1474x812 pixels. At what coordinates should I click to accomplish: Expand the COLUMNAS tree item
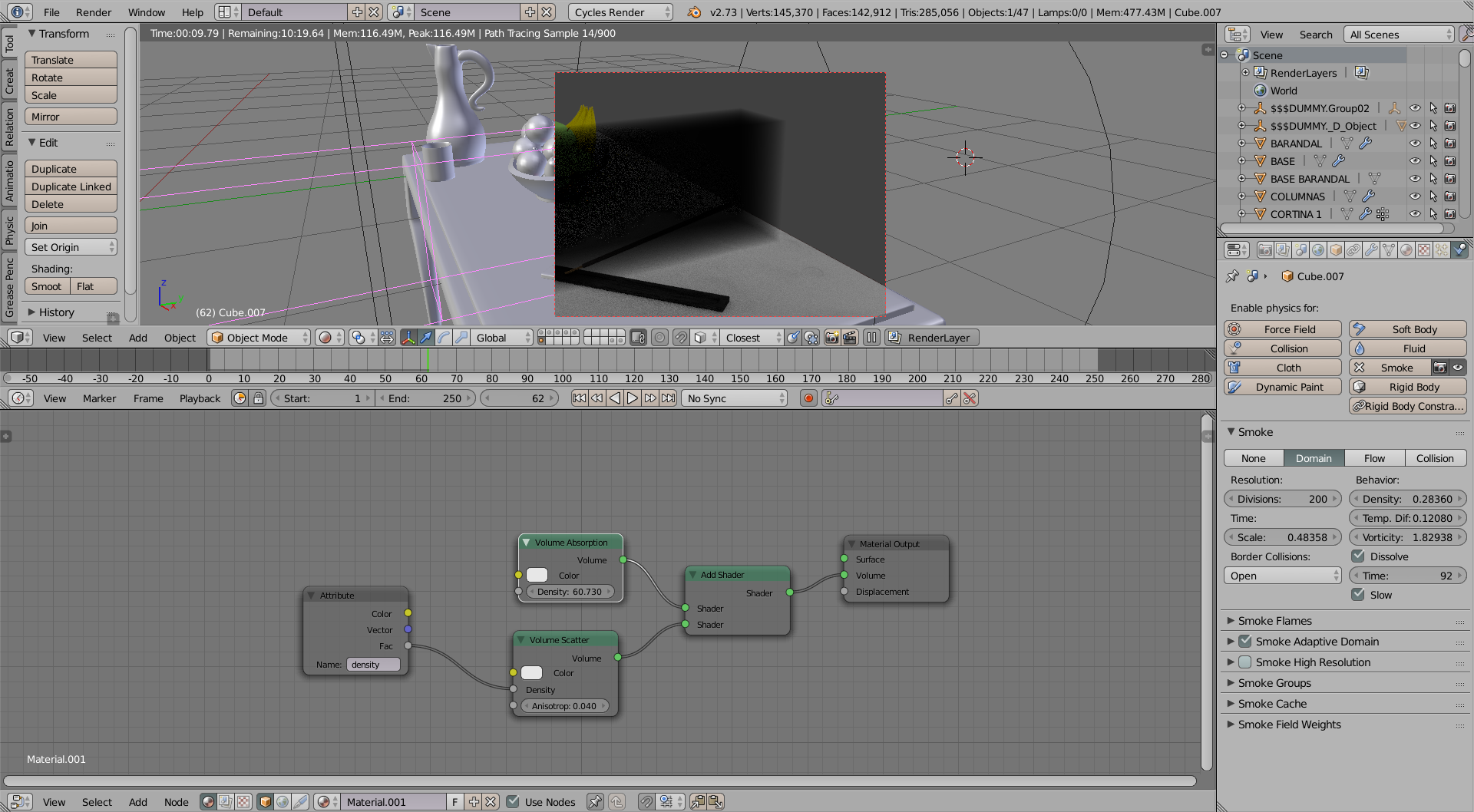tap(1241, 196)
